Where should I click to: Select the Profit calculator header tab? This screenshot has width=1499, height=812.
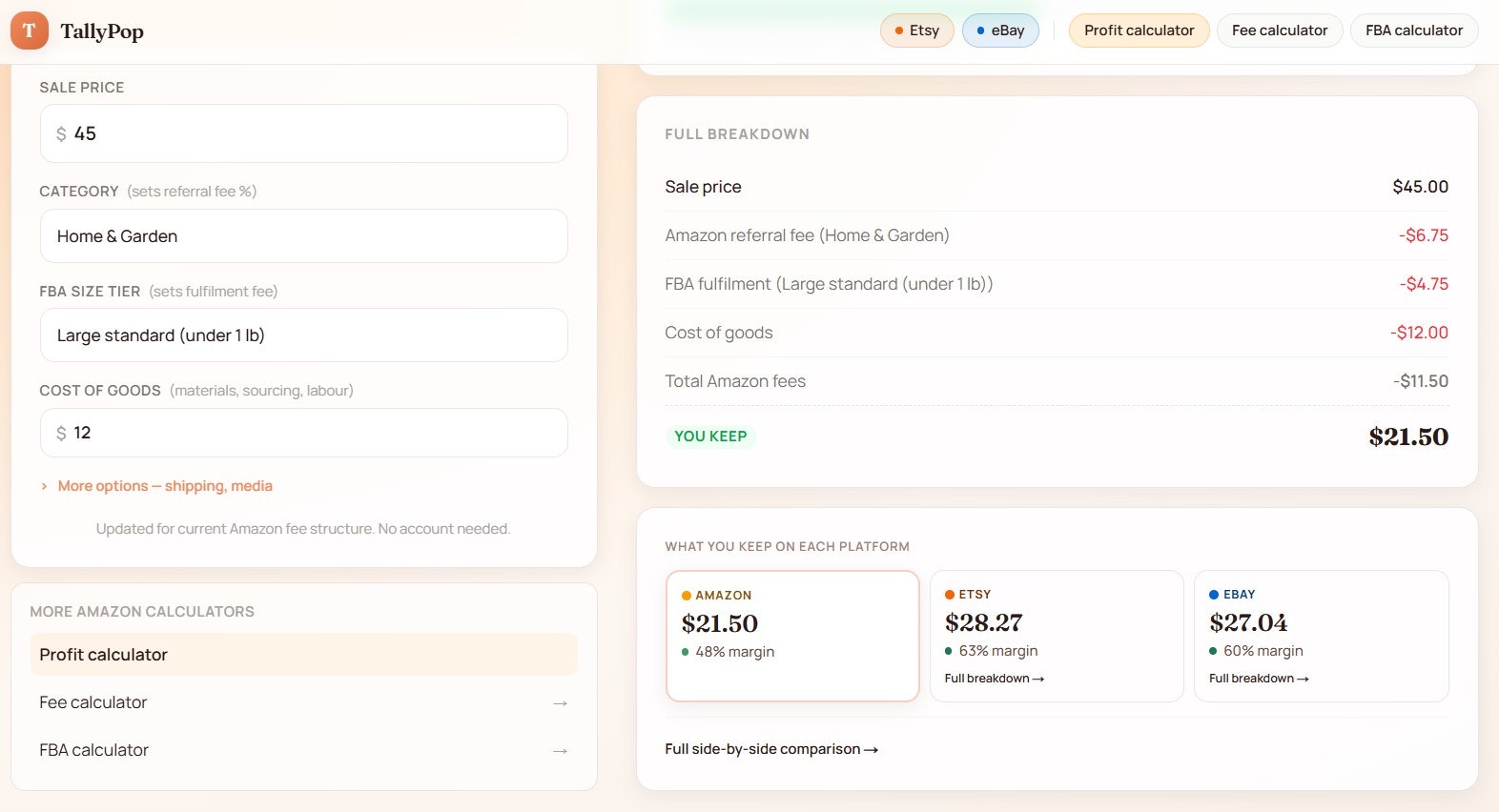(x=1139, y=30)
